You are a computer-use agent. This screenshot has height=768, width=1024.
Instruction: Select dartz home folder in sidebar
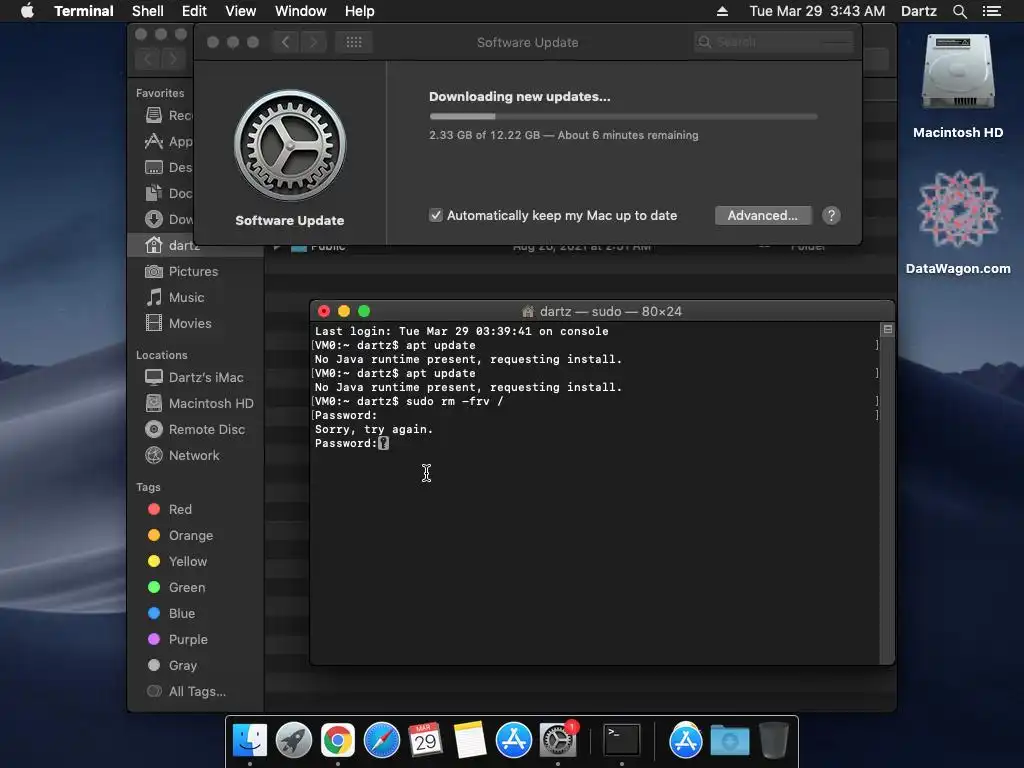pos(196,245)
